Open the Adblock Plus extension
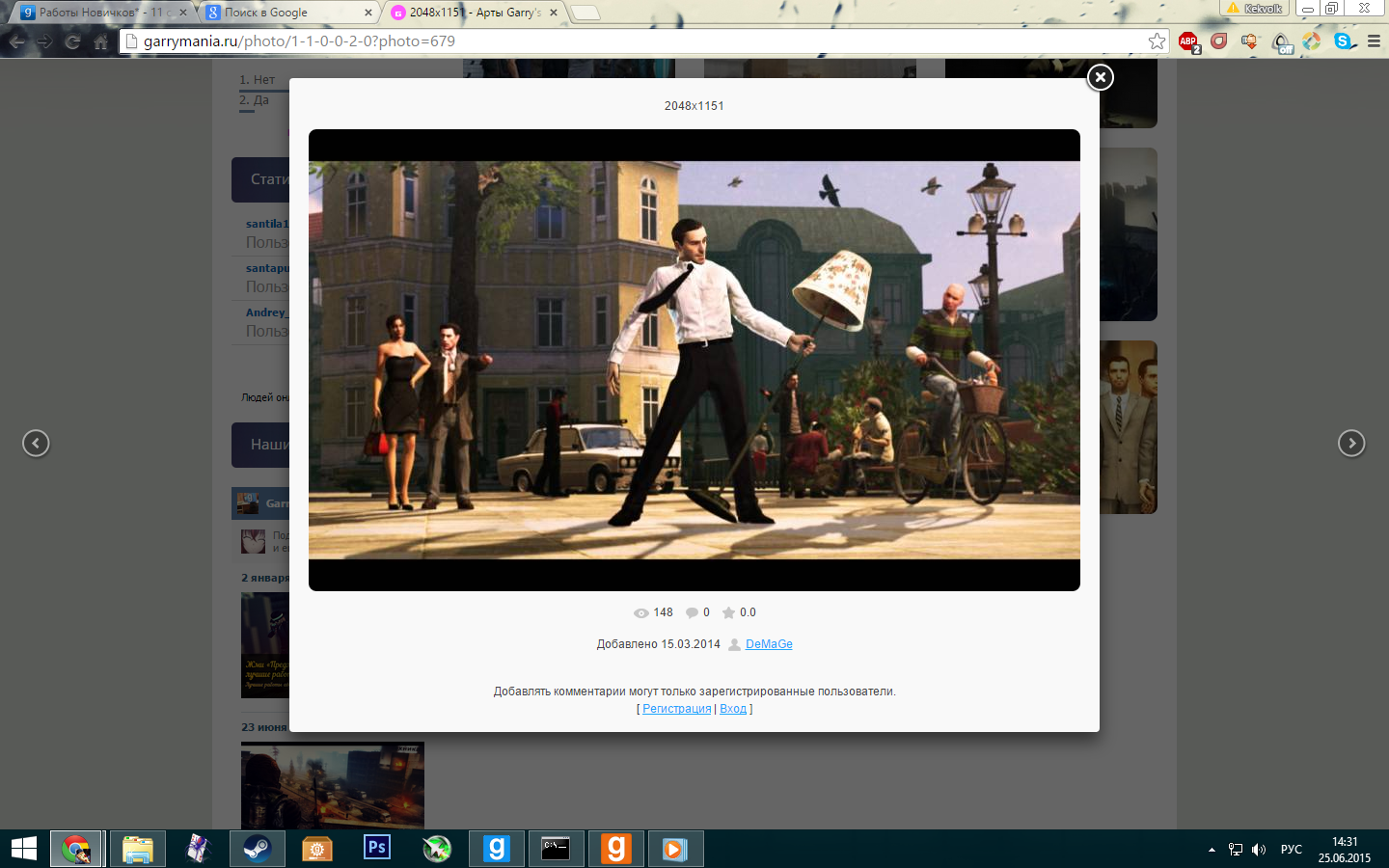This screenshot has width=1389, height=868. (1188, 41)
